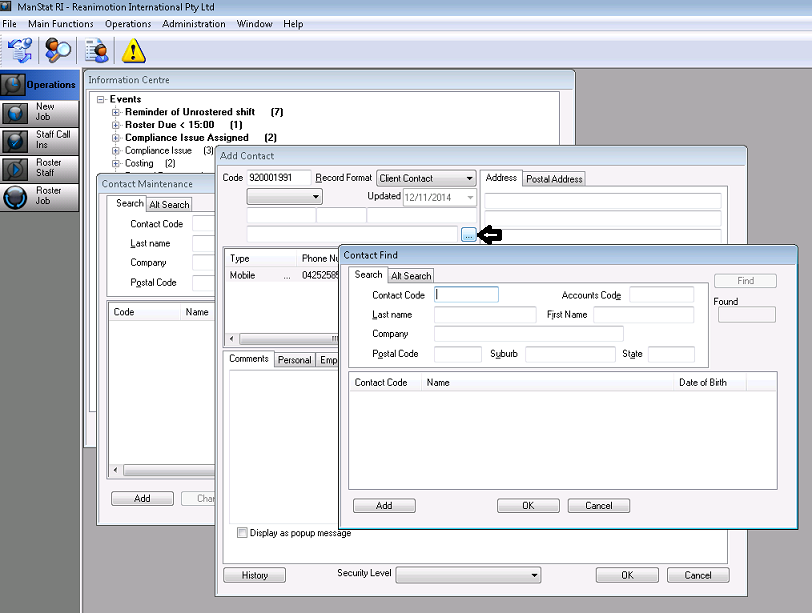Open the yellow warning alerts icon
812x613 pixels.
coord(133,49)
